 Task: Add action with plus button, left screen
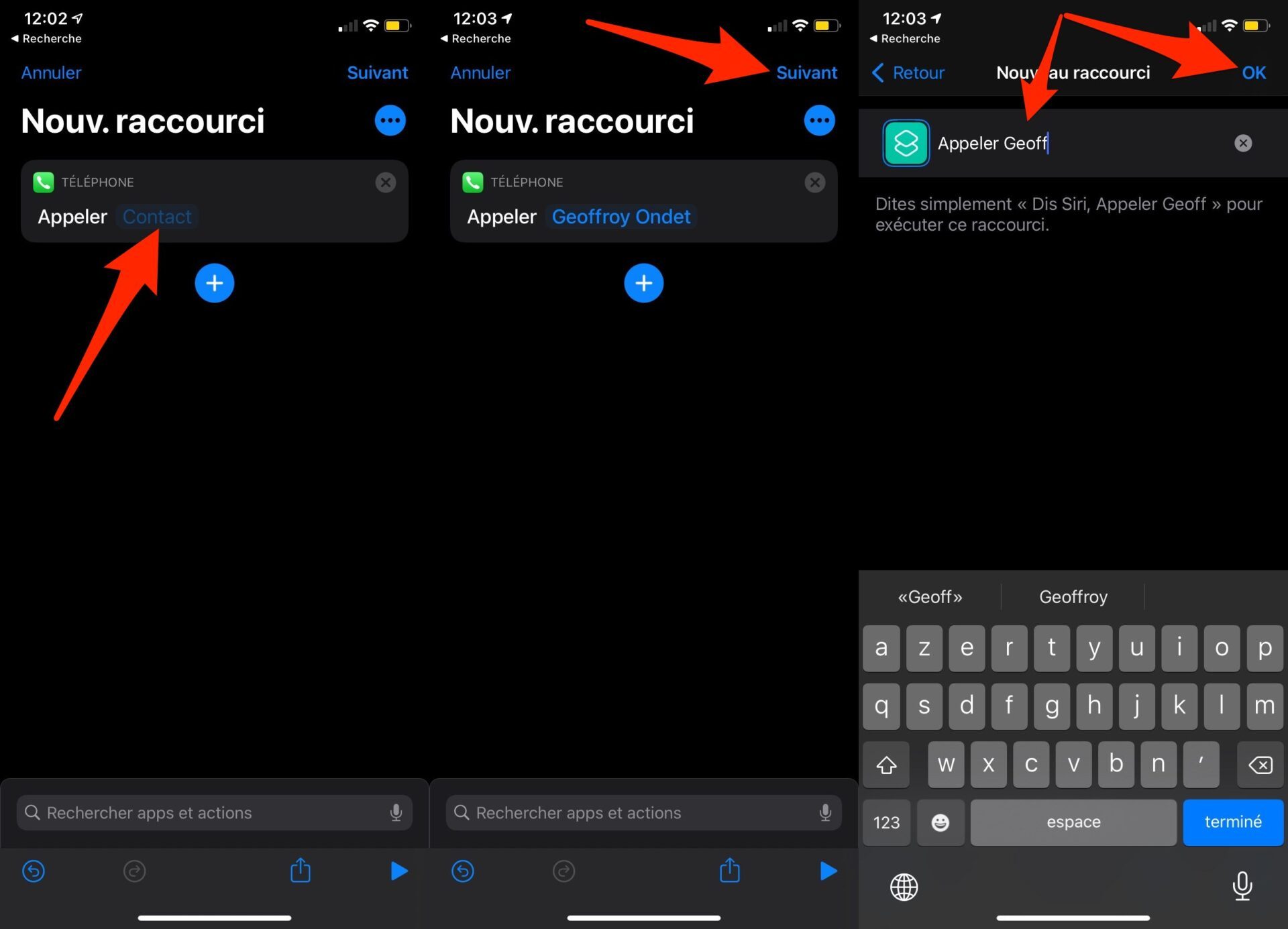click(215, 283)
